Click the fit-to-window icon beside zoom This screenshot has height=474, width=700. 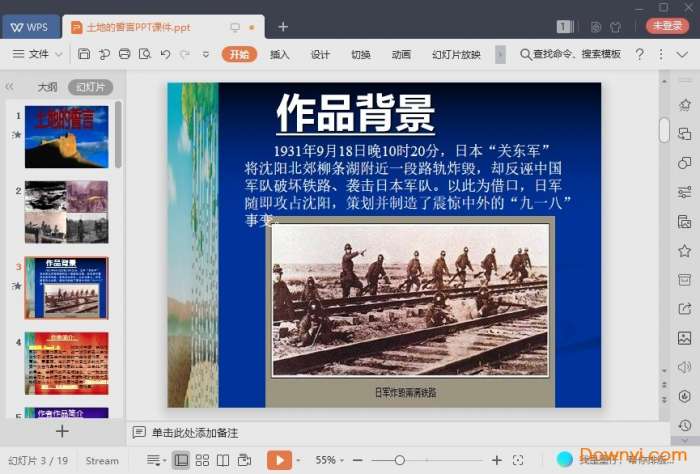pos(518,460)
